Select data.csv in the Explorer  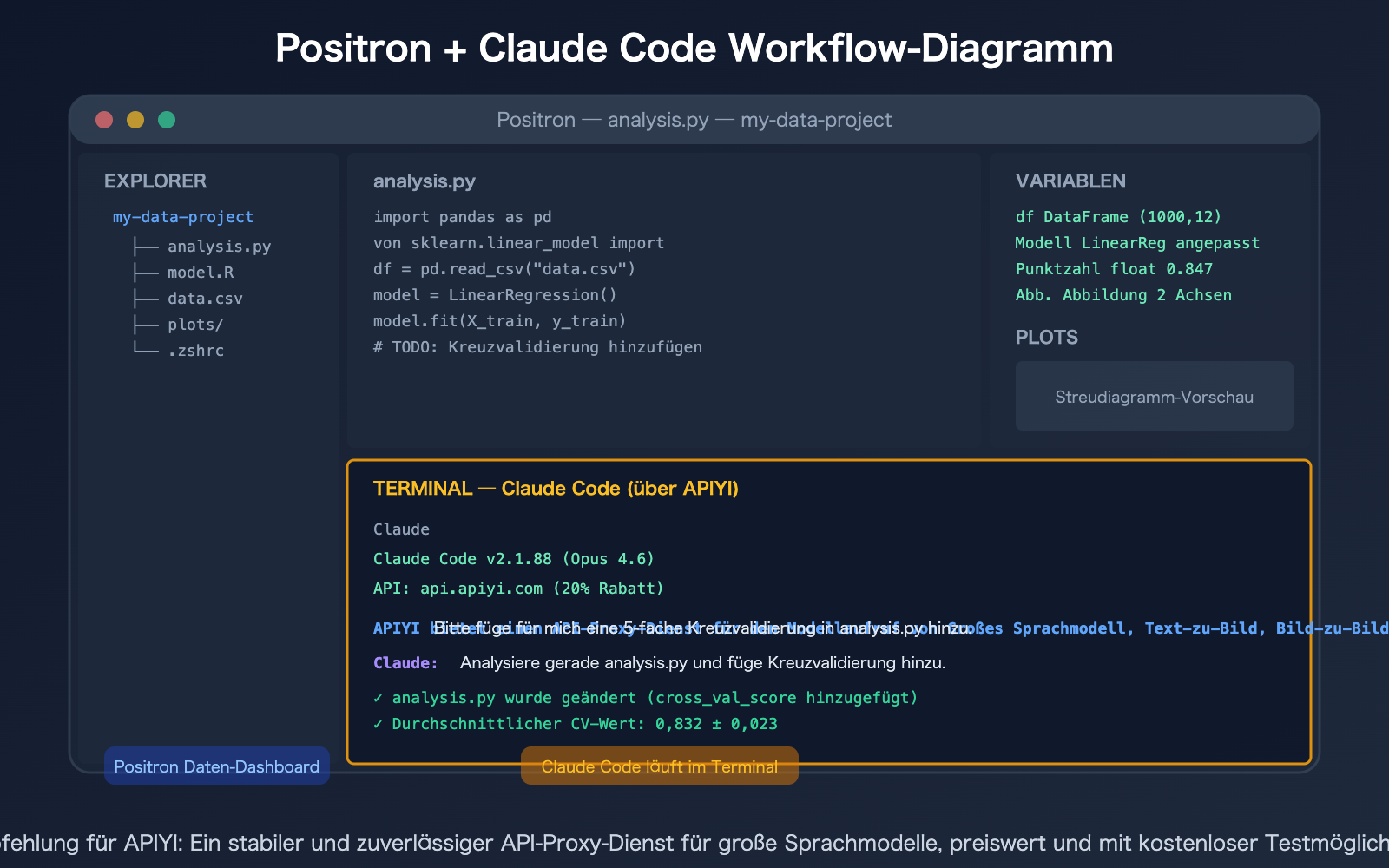coord(205,298)
